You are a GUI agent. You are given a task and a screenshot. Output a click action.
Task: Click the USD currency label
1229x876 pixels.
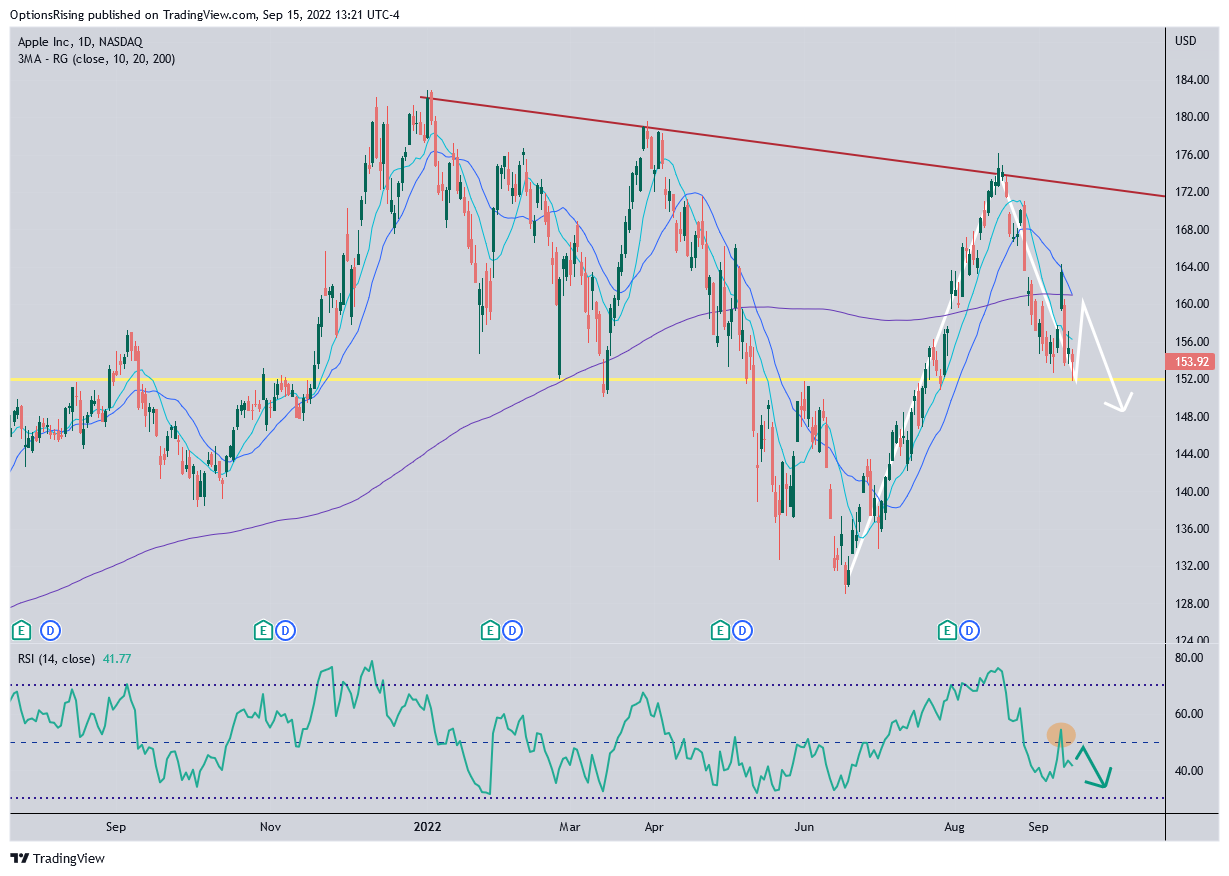[x=1186, y=41]
